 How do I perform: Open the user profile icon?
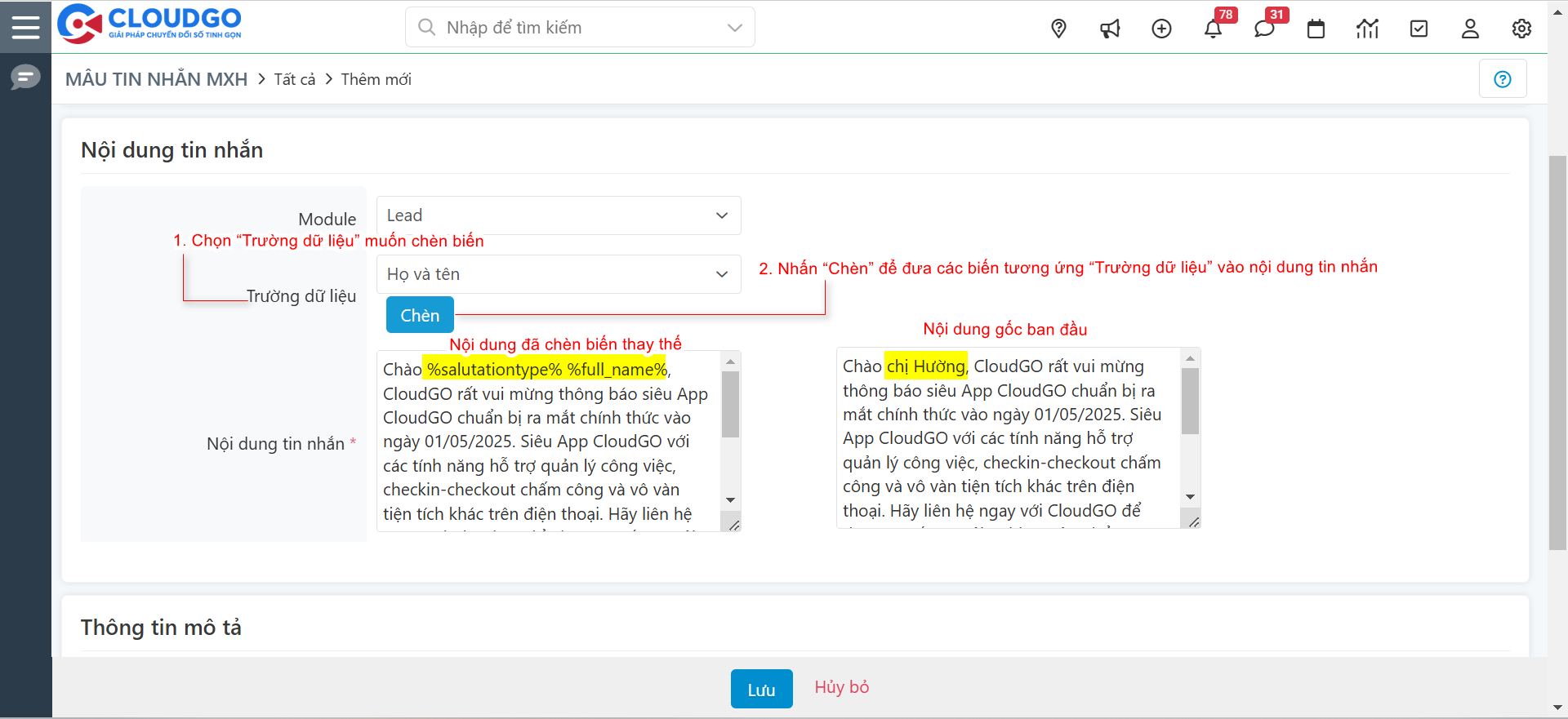[1470, 29]
